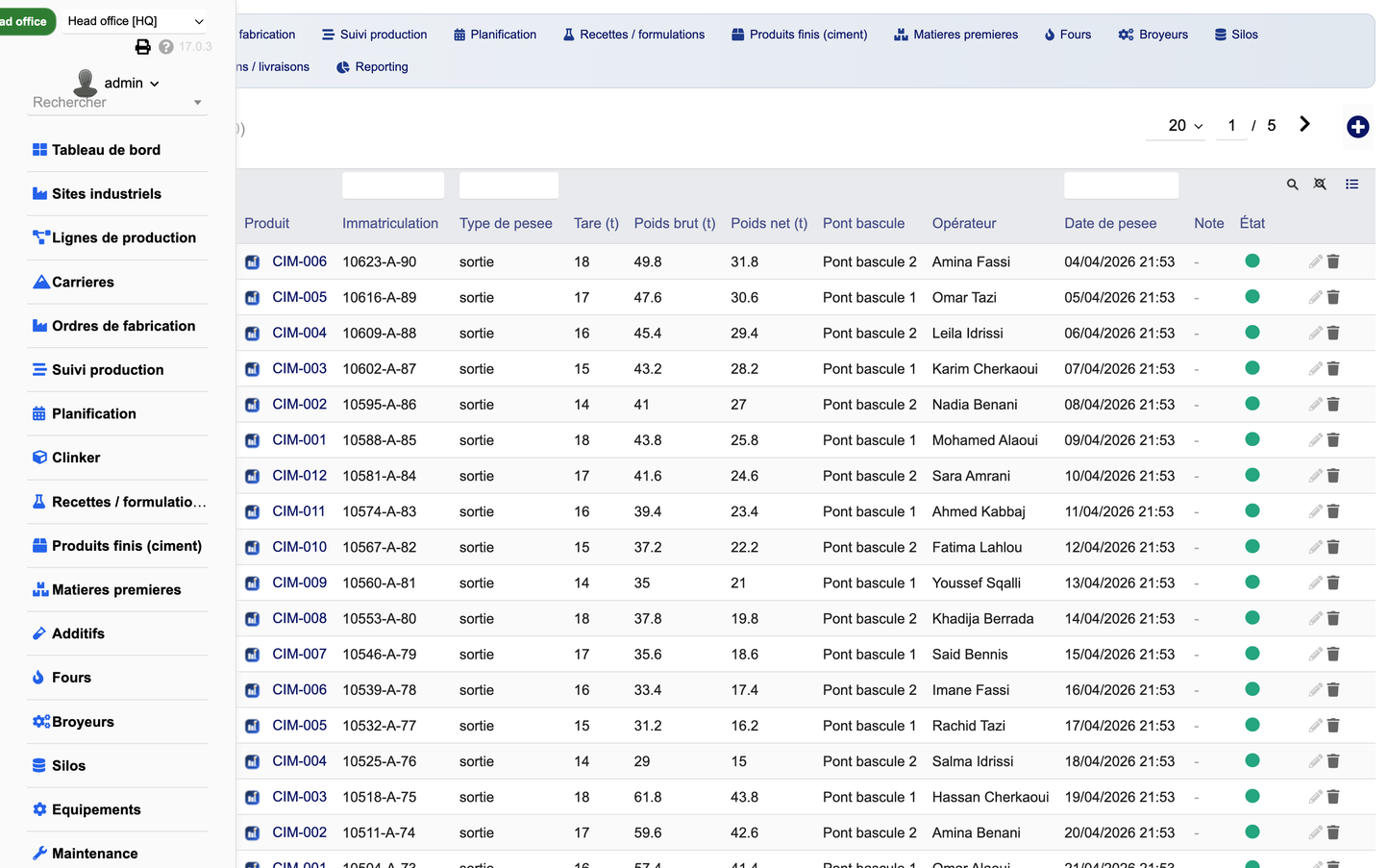The width and height of the screenshot is (1389, 868).
Task: Open the list view options icon
Action: point(1352,185)
